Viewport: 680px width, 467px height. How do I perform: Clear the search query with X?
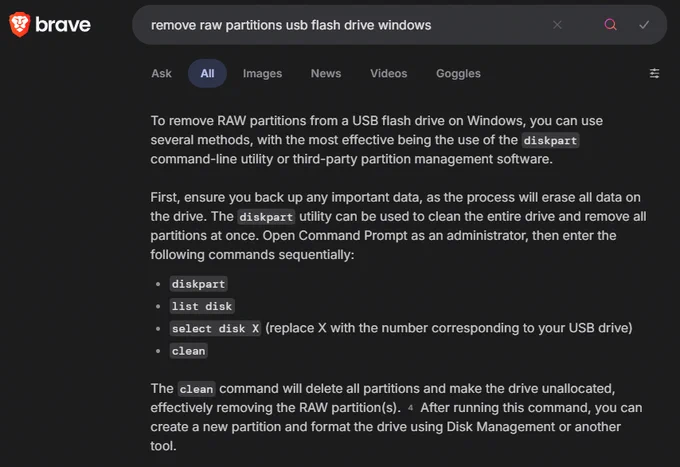point(557,25)
